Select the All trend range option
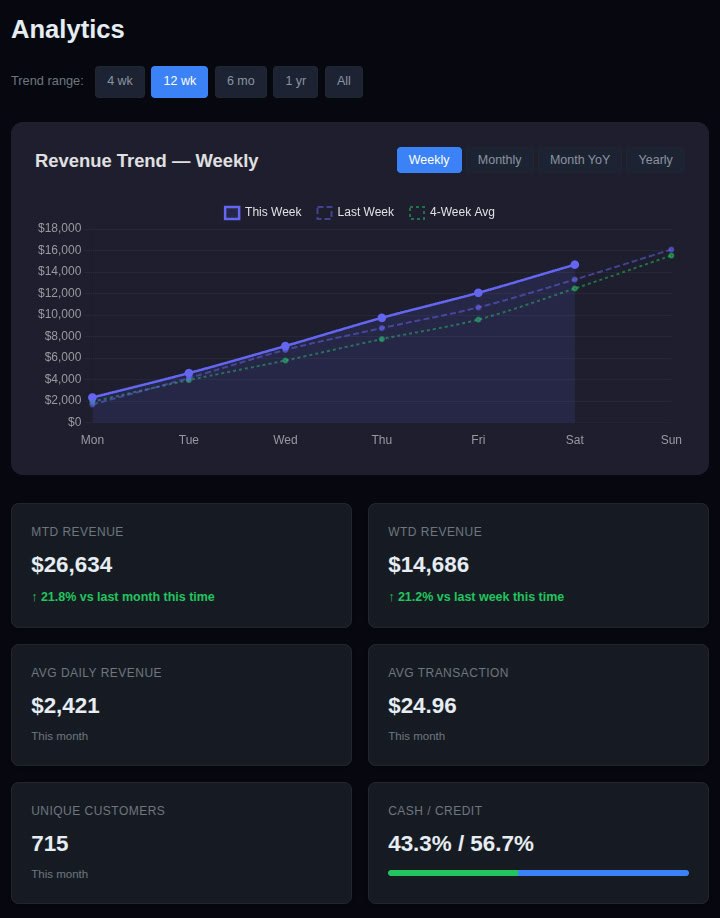Screen dimensions: 720x918 (x=343, y=82)
